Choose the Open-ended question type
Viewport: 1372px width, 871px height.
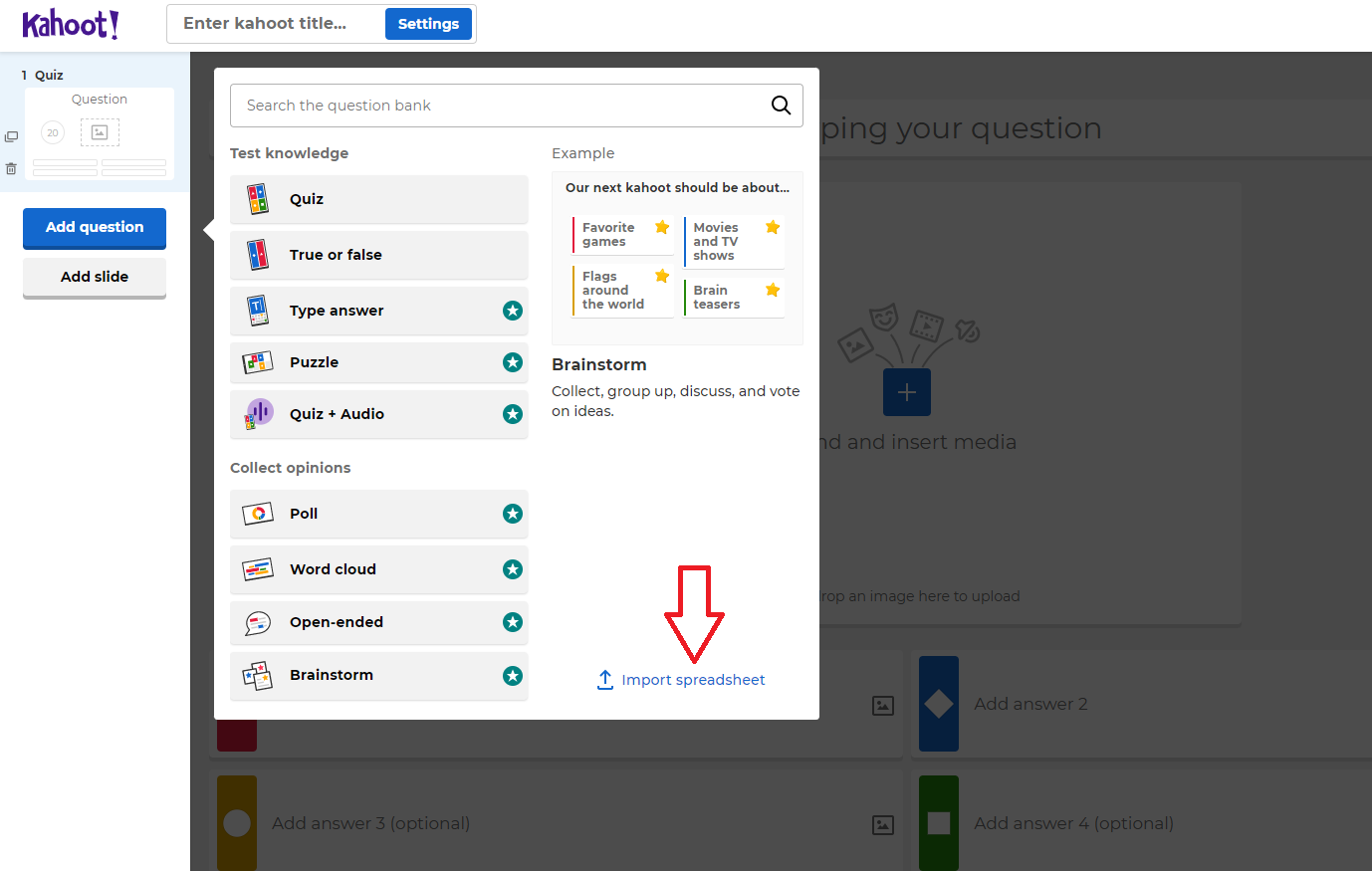point(379,622)
